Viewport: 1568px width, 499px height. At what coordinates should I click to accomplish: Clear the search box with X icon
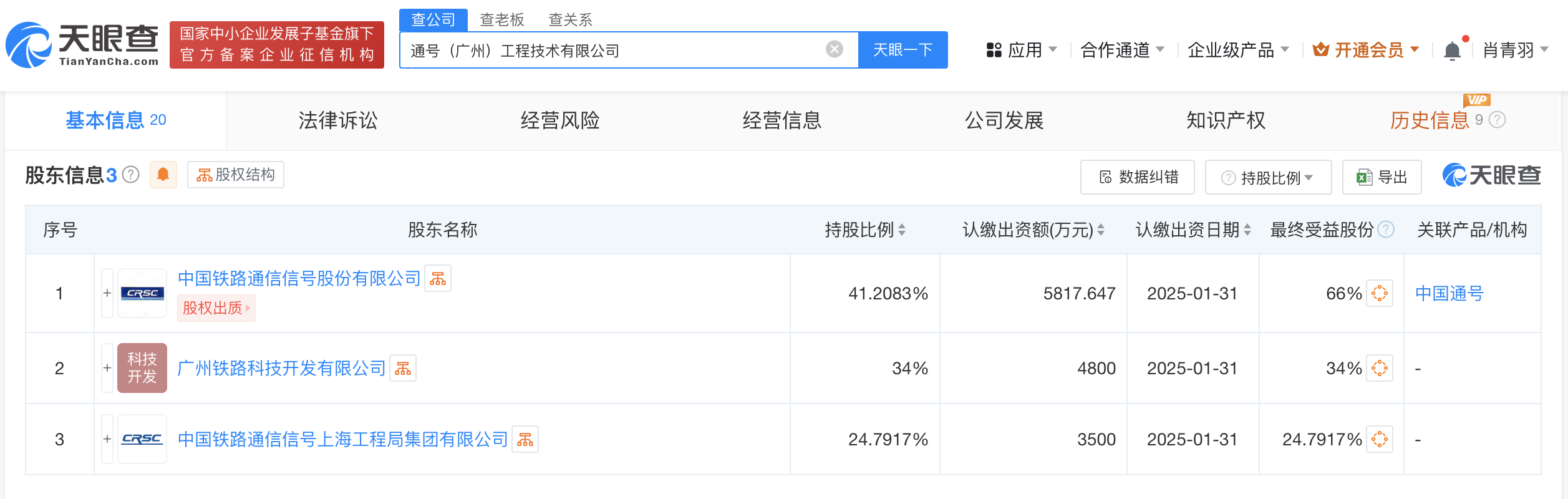[834, 49]
